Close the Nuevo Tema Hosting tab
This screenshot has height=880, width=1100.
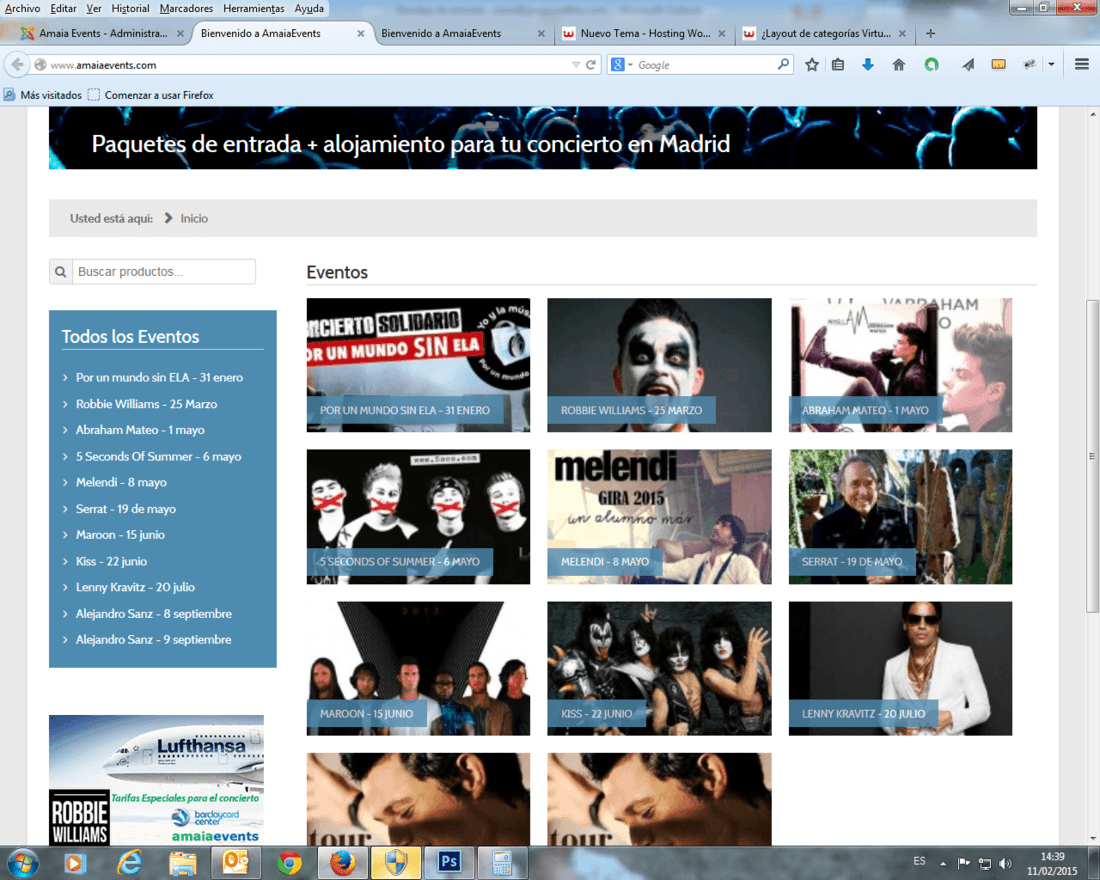[722, 33]
